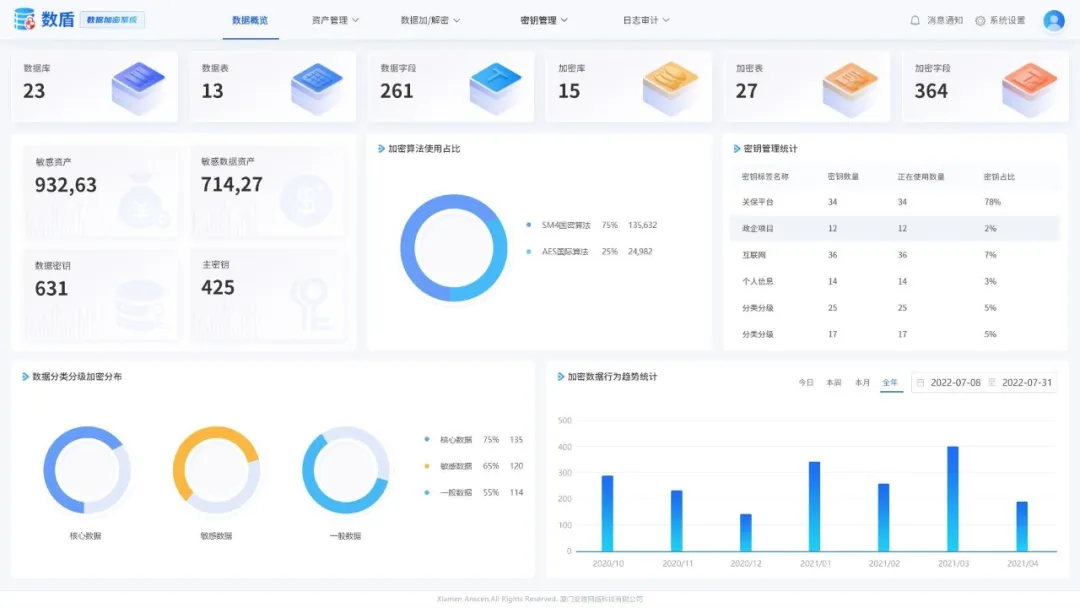Screen dimensions: 1080x608
Task: Click the 数盾 shield logo icon
Action: click(x=23, y=19)
